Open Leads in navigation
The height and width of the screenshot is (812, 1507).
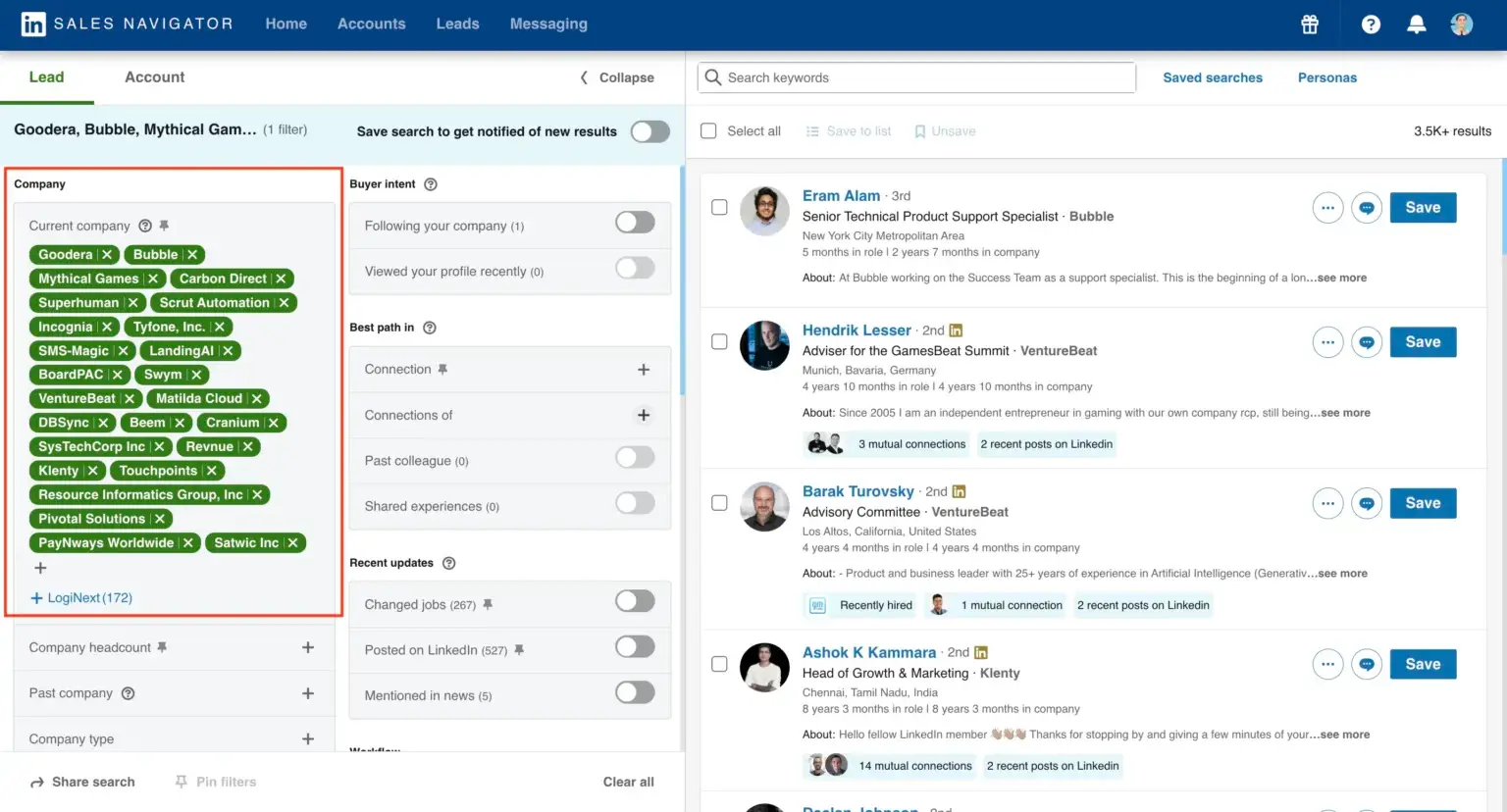[458, 24]
